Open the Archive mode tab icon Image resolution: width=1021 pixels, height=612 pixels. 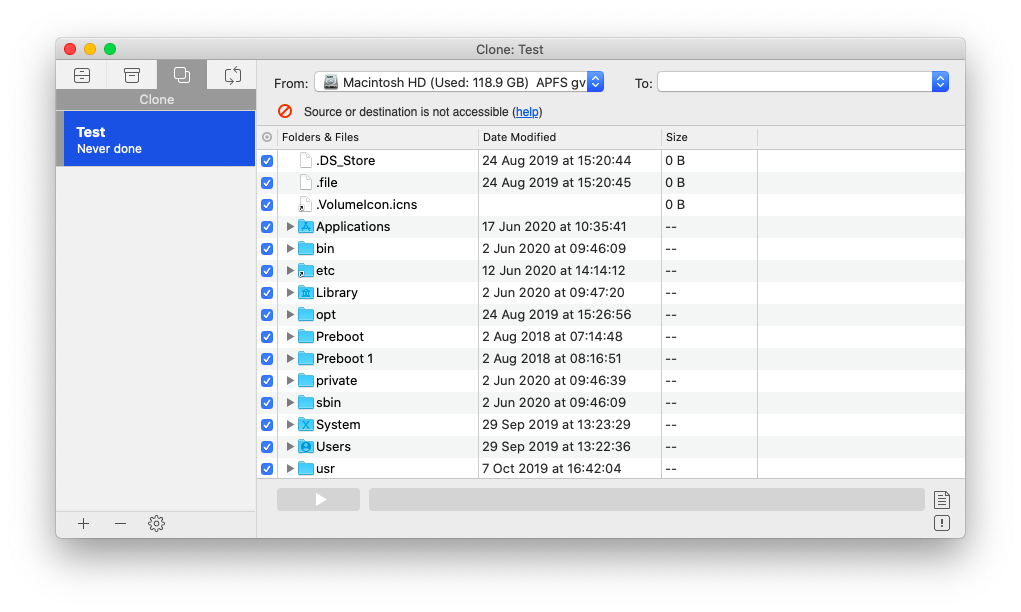click(x=132, y=76)
